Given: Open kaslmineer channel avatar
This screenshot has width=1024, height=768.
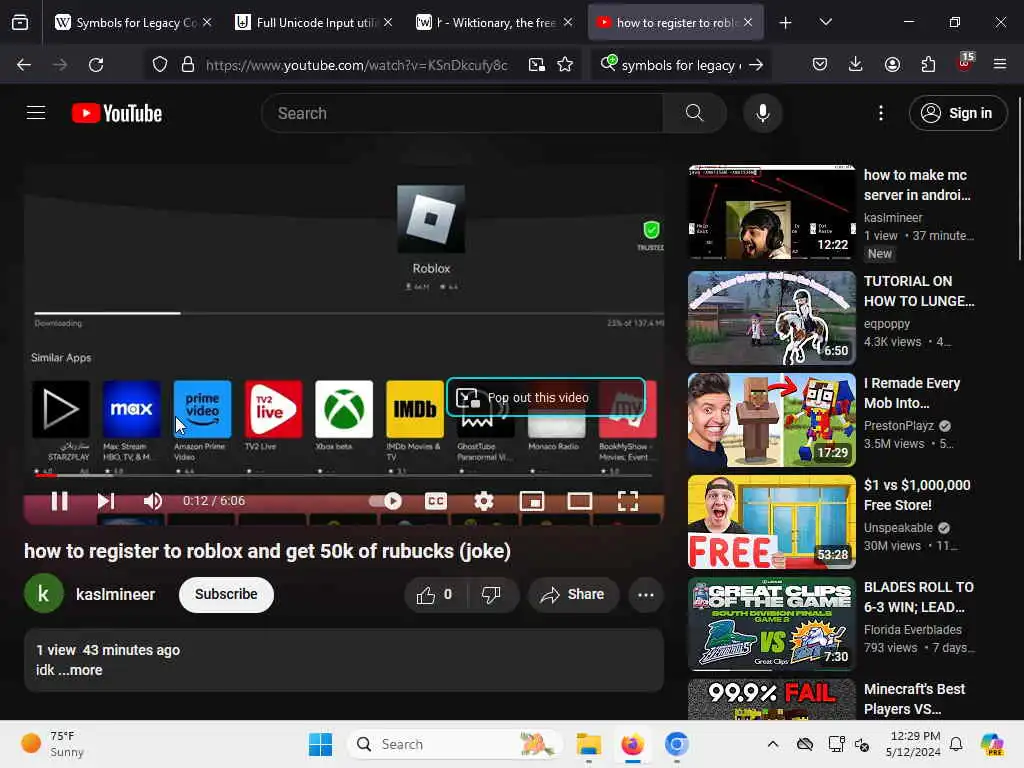Looking at the screenshot, I should coord(44,594).
